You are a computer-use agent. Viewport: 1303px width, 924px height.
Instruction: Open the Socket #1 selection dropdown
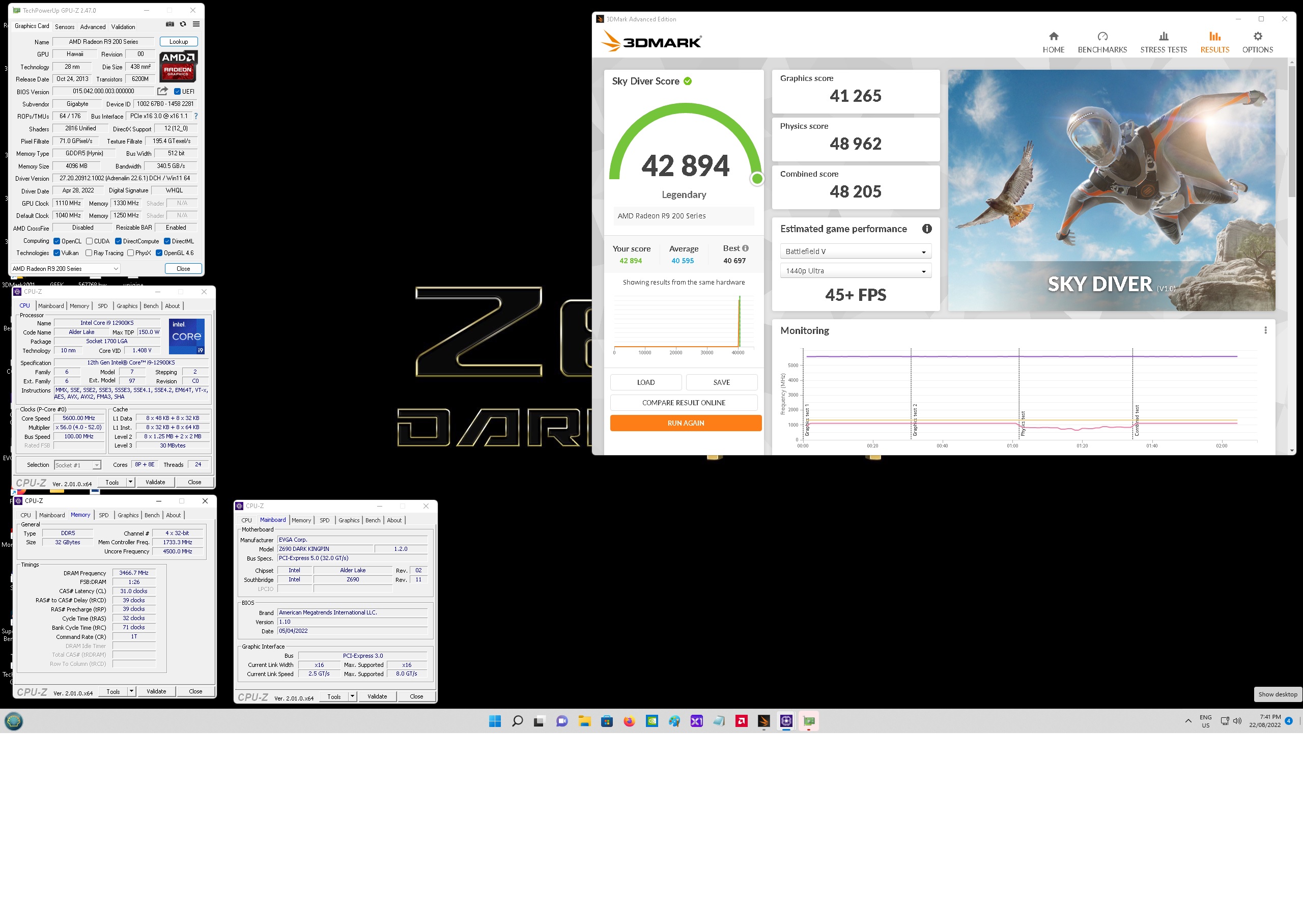point(78,465)
